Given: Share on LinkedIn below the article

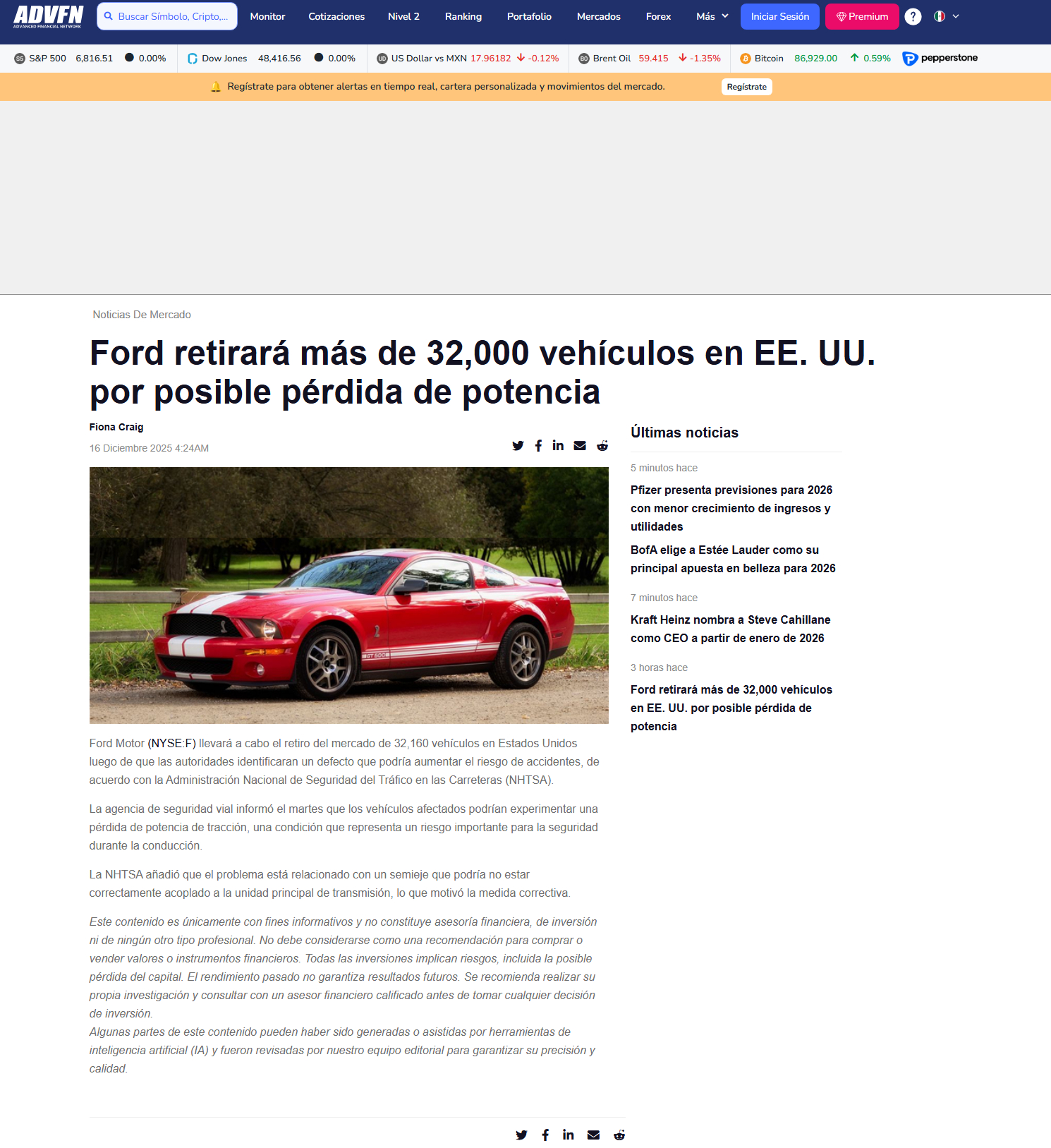Looking at the screenshot, I should [569, 1135].
